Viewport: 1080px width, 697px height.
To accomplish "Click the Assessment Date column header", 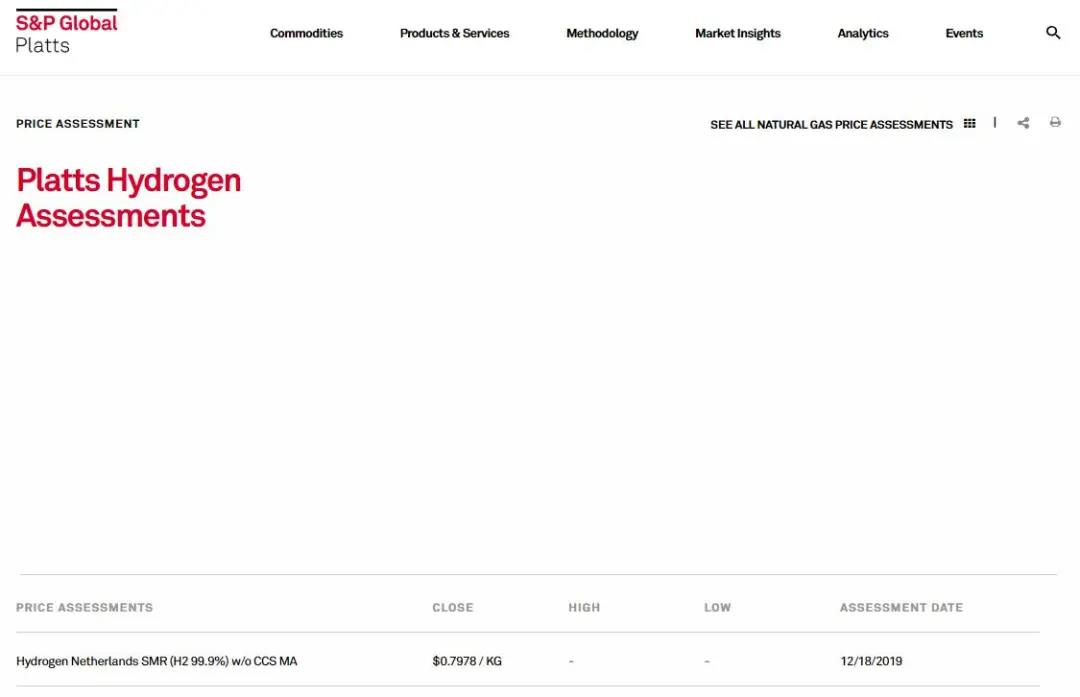I will click(901, 607).
